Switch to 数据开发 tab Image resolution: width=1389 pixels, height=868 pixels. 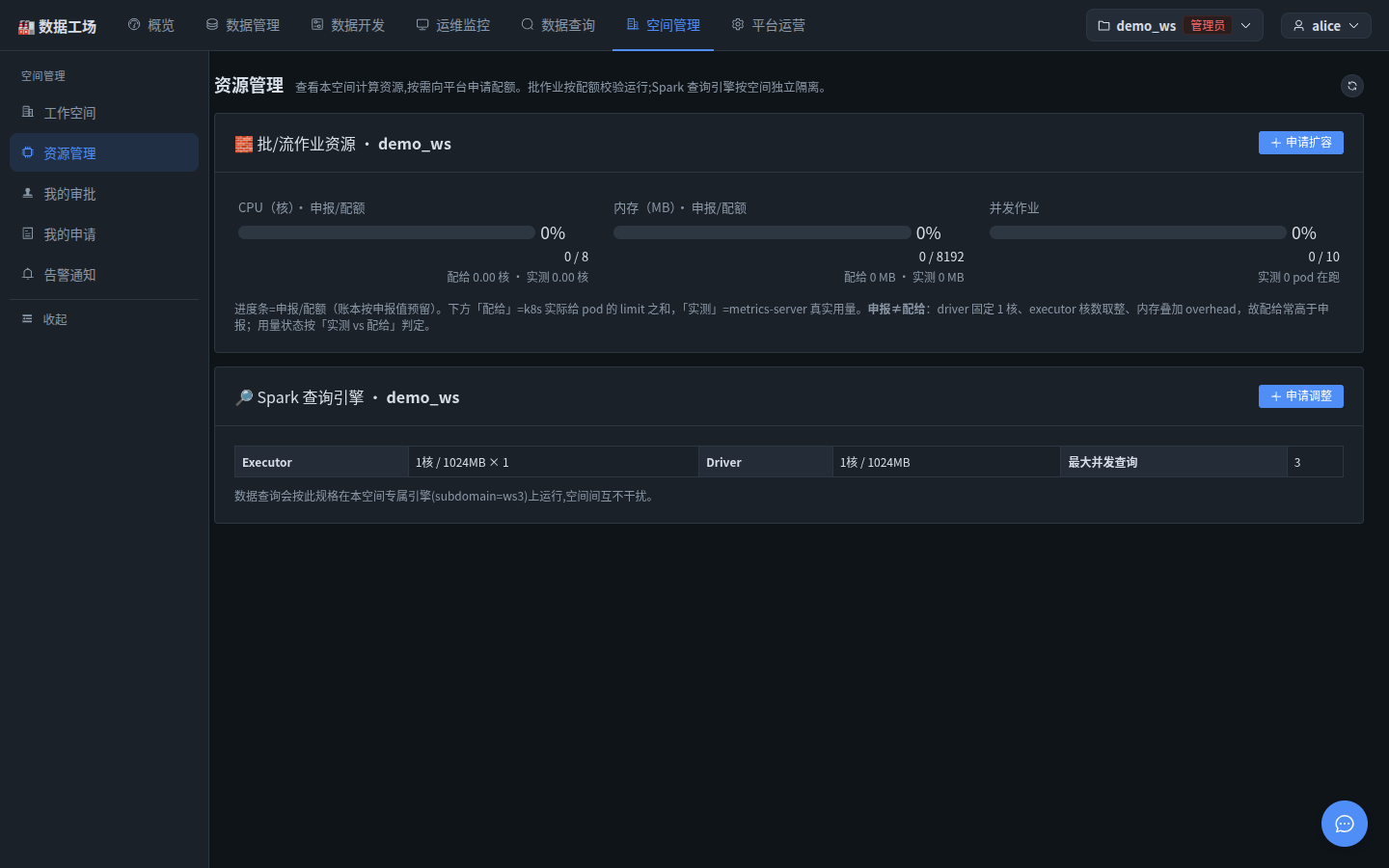[x=348, y=25]
